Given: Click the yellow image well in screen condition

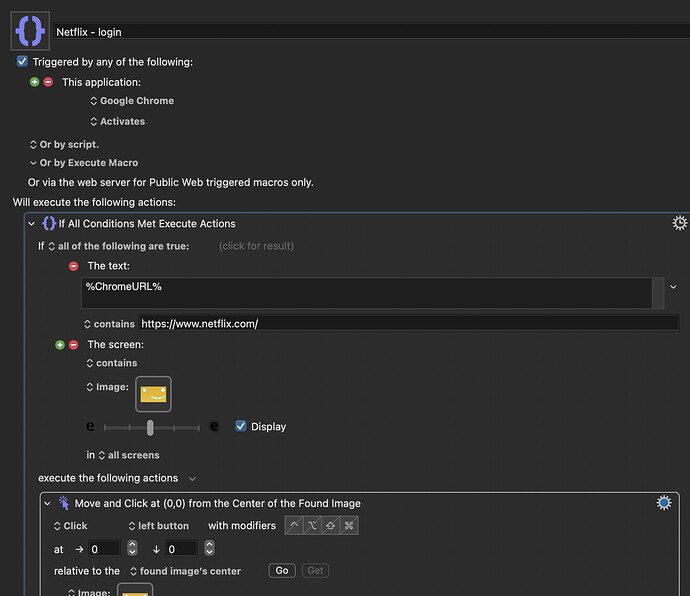Looking at the screenshot, I should point(153,394).
